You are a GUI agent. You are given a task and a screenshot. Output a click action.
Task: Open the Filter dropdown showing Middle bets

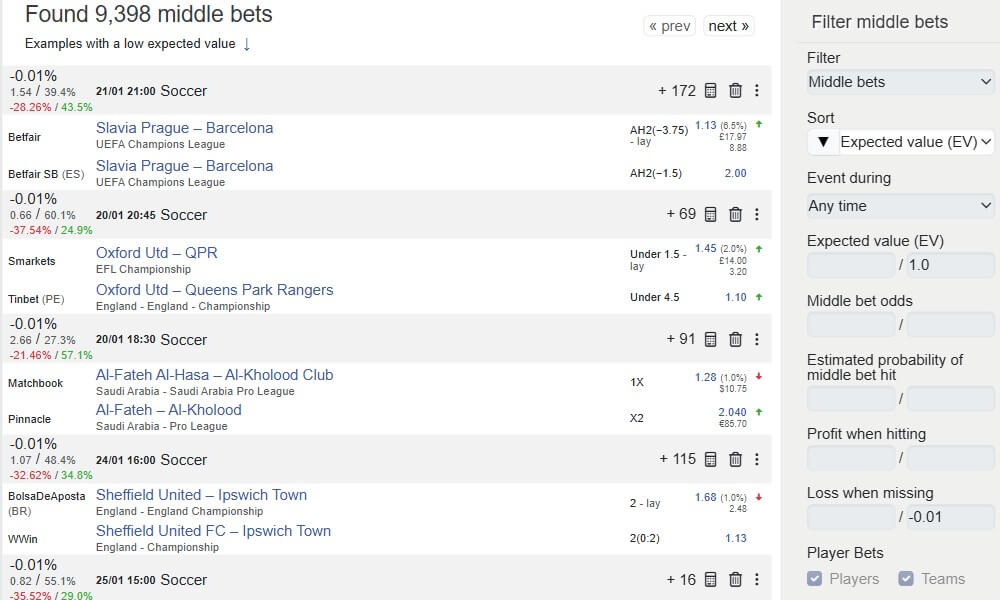click(898, 81)
